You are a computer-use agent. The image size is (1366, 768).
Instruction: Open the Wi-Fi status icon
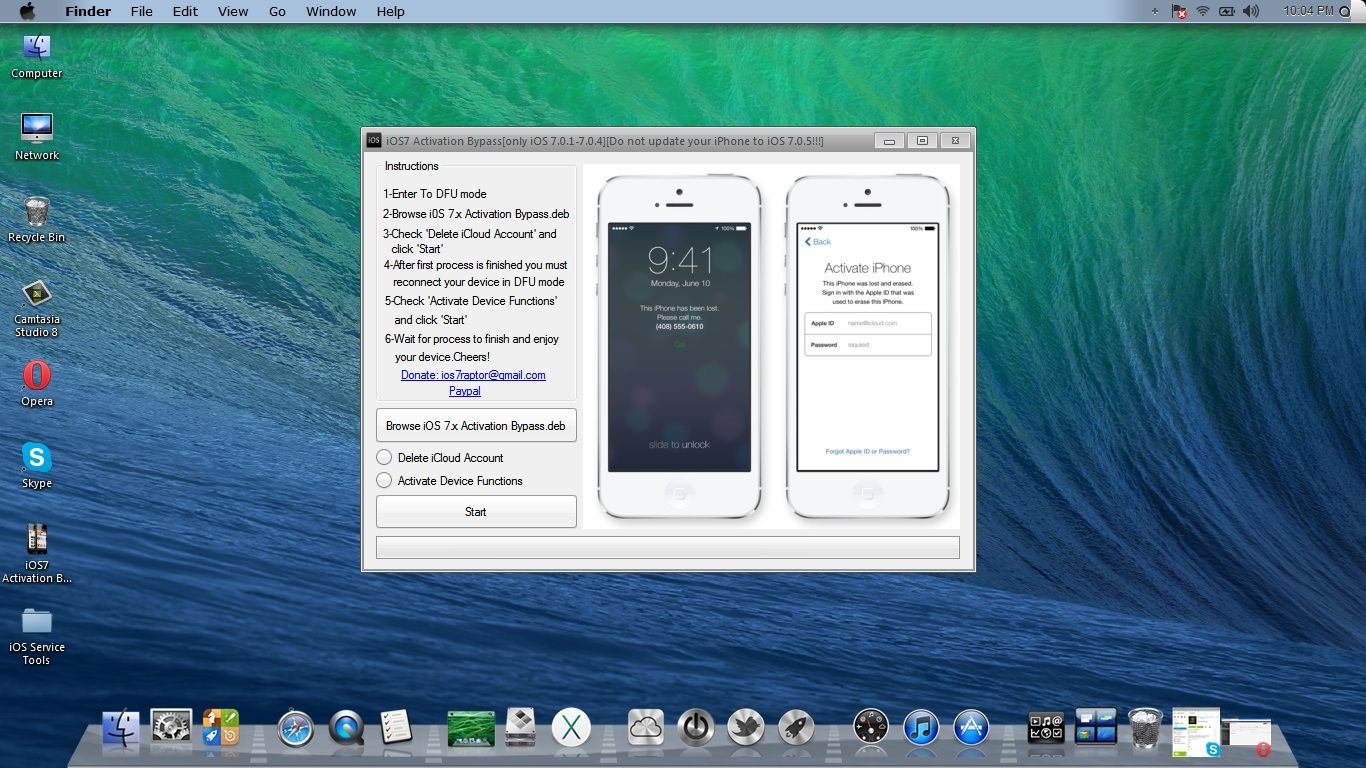[1203, 11]
